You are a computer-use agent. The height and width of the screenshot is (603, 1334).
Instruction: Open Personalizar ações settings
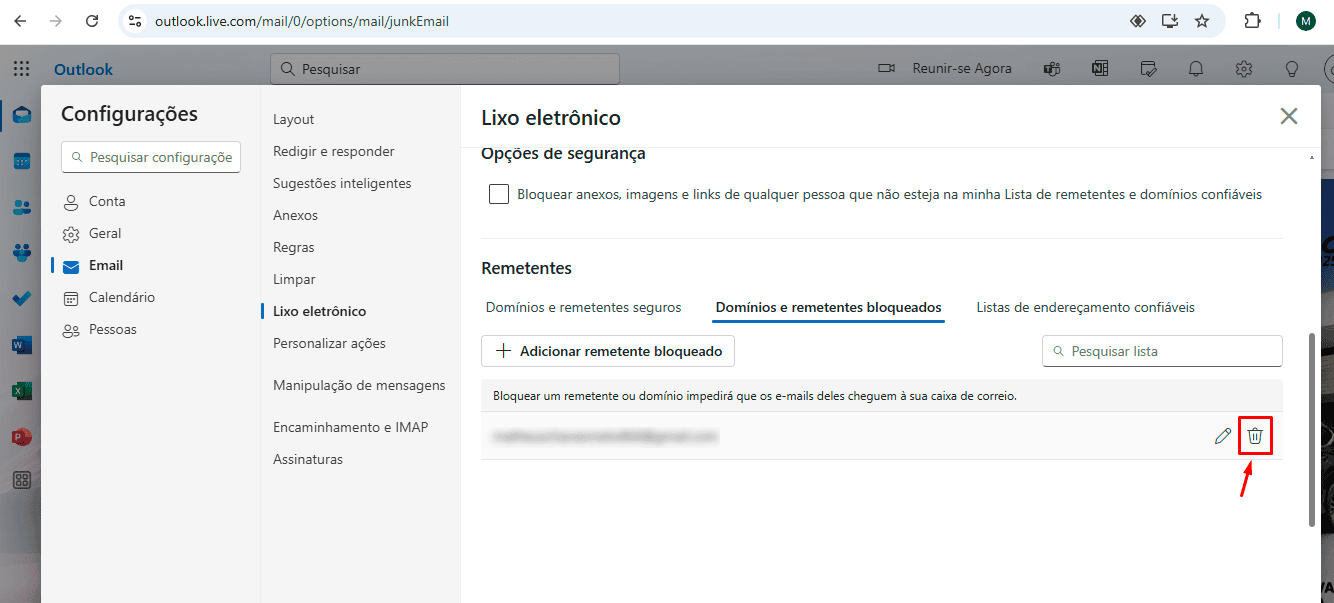pyautogui.click(x=329, y=343)
